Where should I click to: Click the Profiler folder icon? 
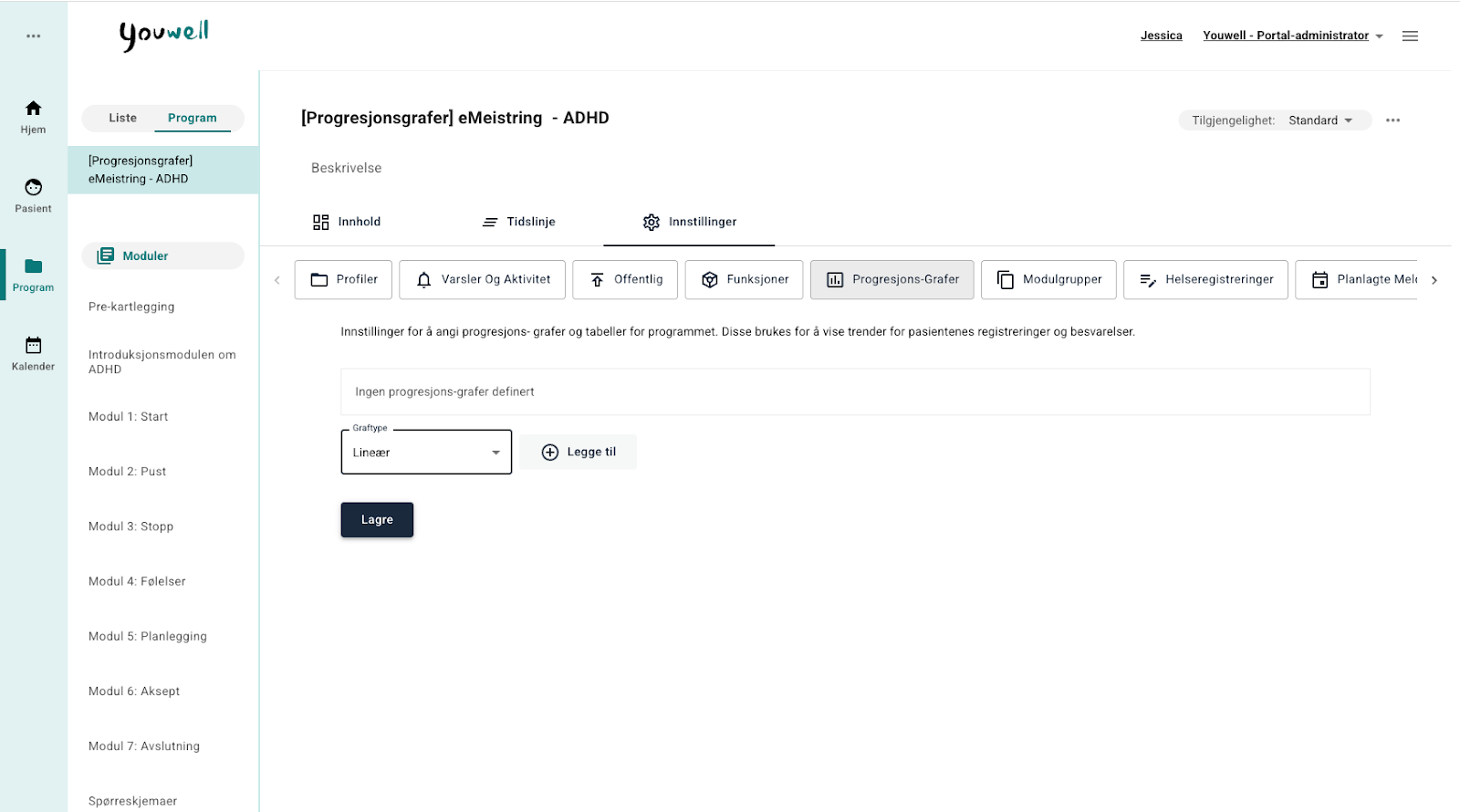click(x=319, y=280)
